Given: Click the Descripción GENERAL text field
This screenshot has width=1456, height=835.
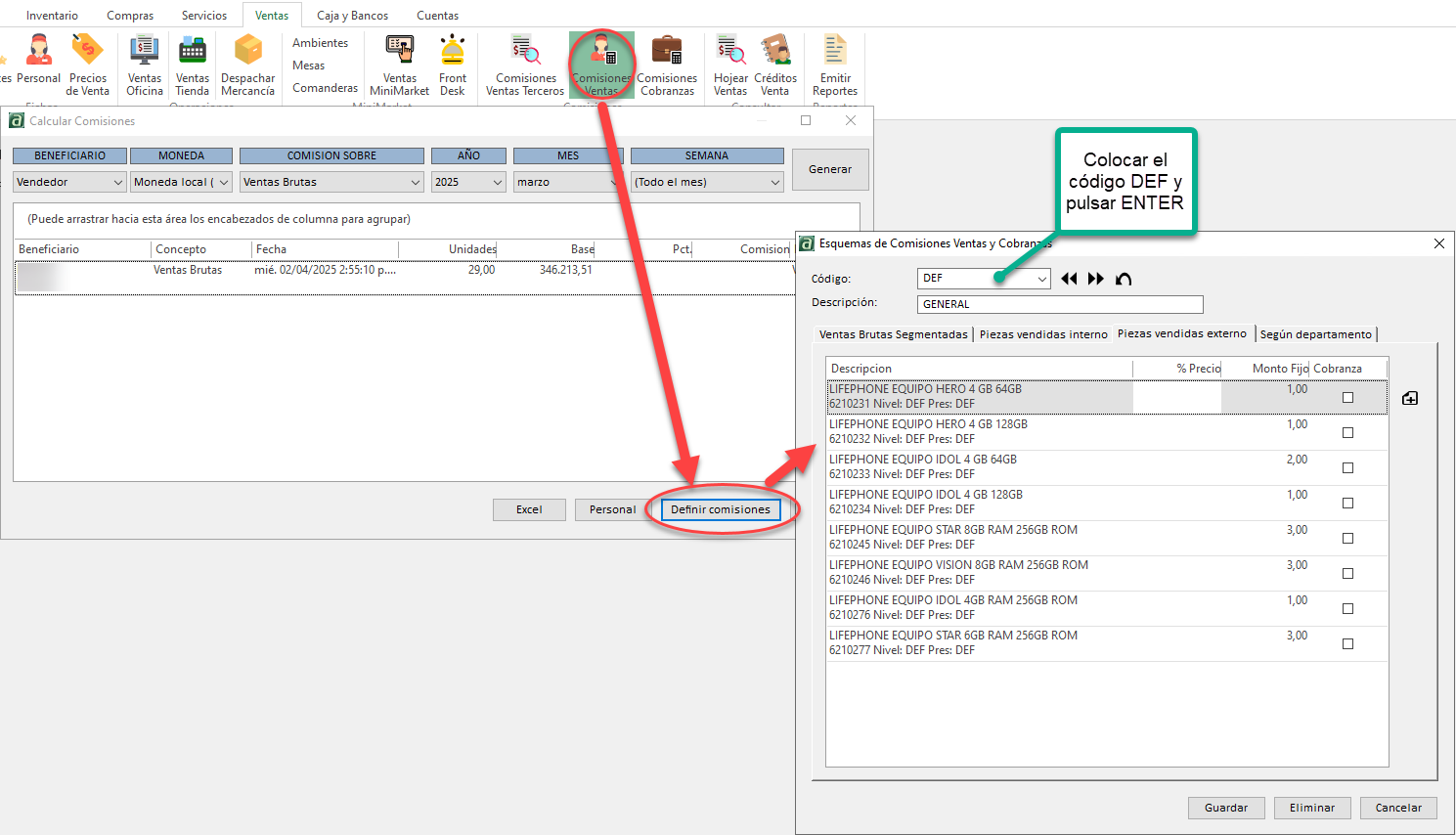Looking at the screenshot, I should [x=1059, y=304].
